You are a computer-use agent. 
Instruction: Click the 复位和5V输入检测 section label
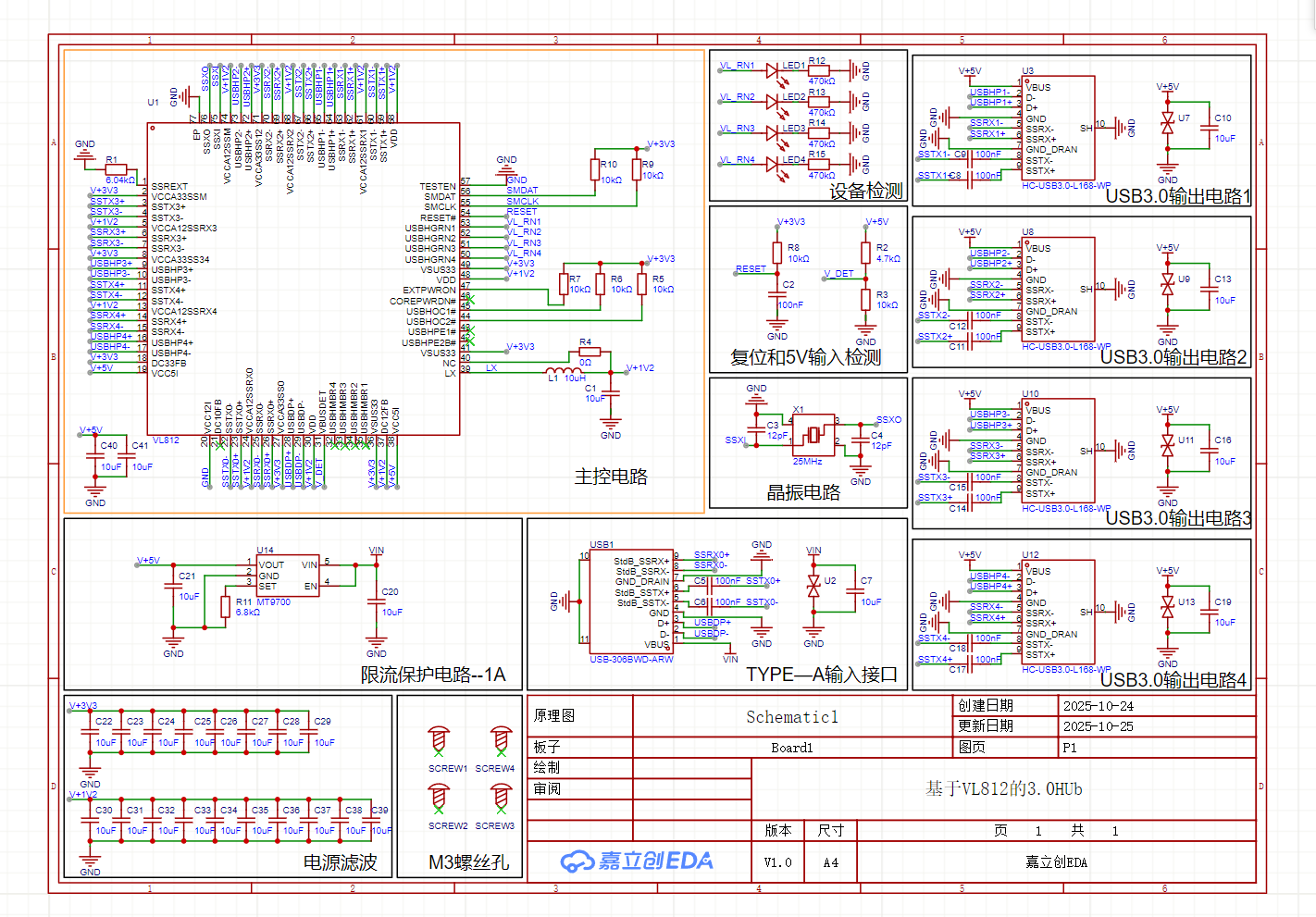(x=805, y=357)
